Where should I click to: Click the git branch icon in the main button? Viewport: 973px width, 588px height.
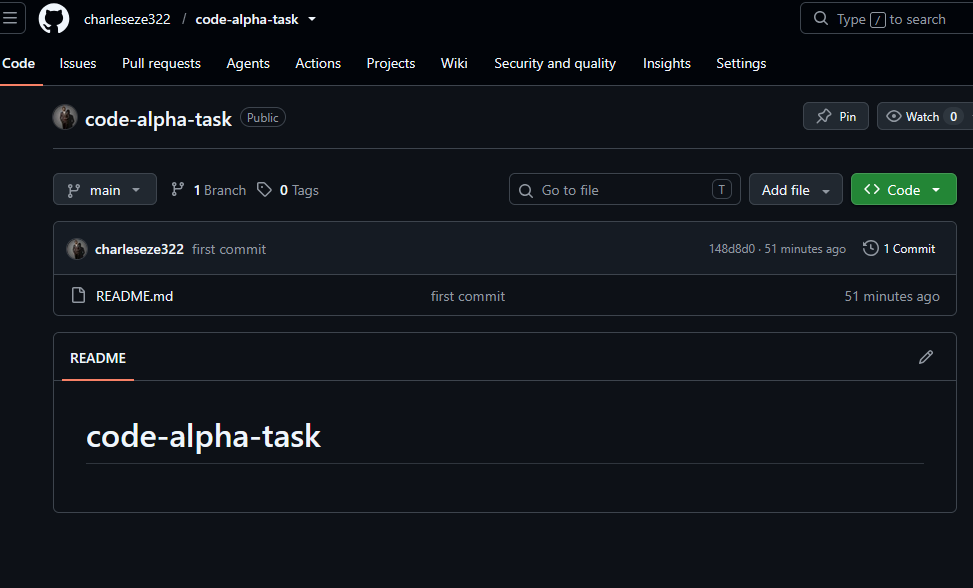[74, 190]
